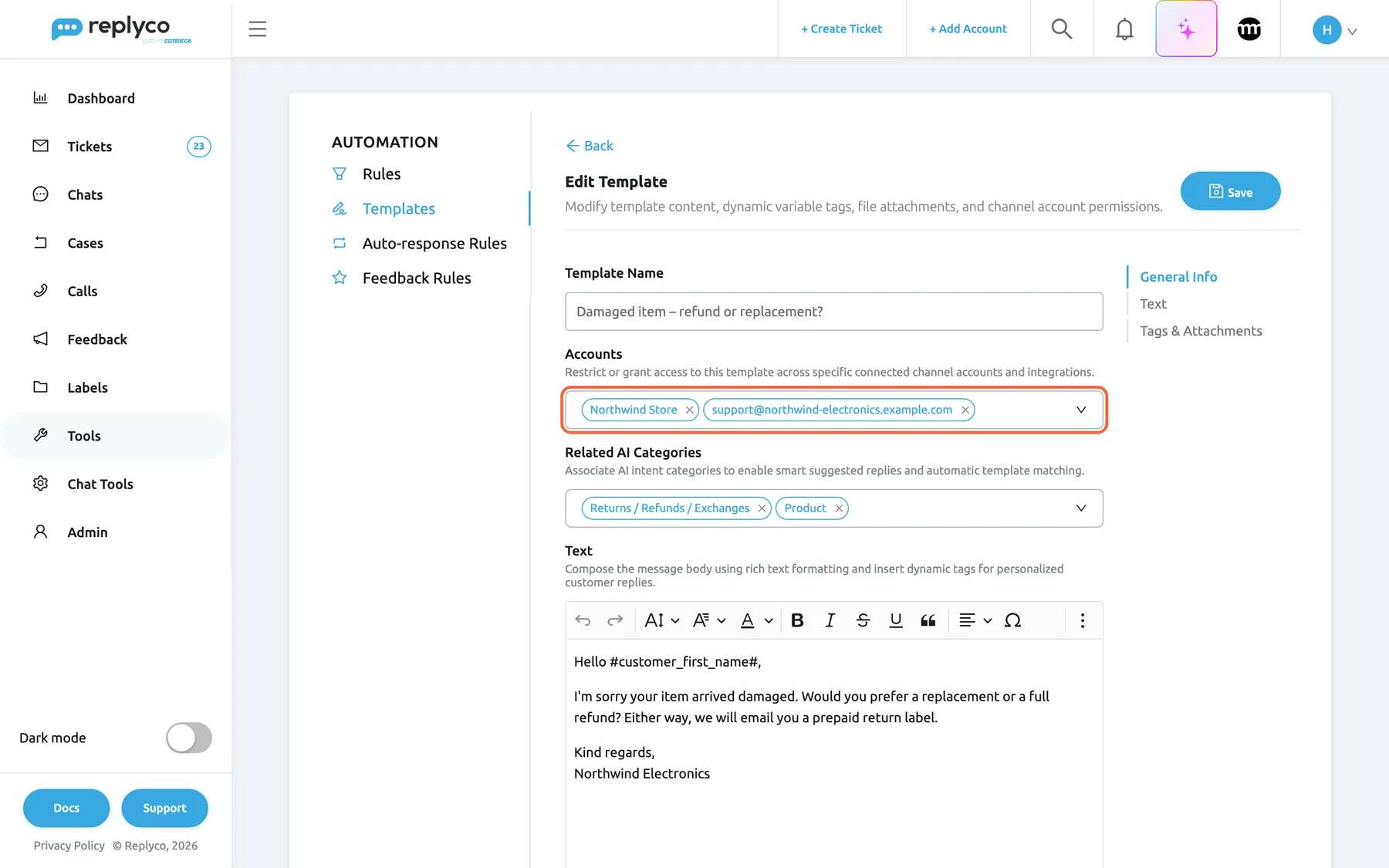The height and width of the screenshot is (868, 1389).
Task: Jump to the Text section tab
Action: pos(1153,304)
